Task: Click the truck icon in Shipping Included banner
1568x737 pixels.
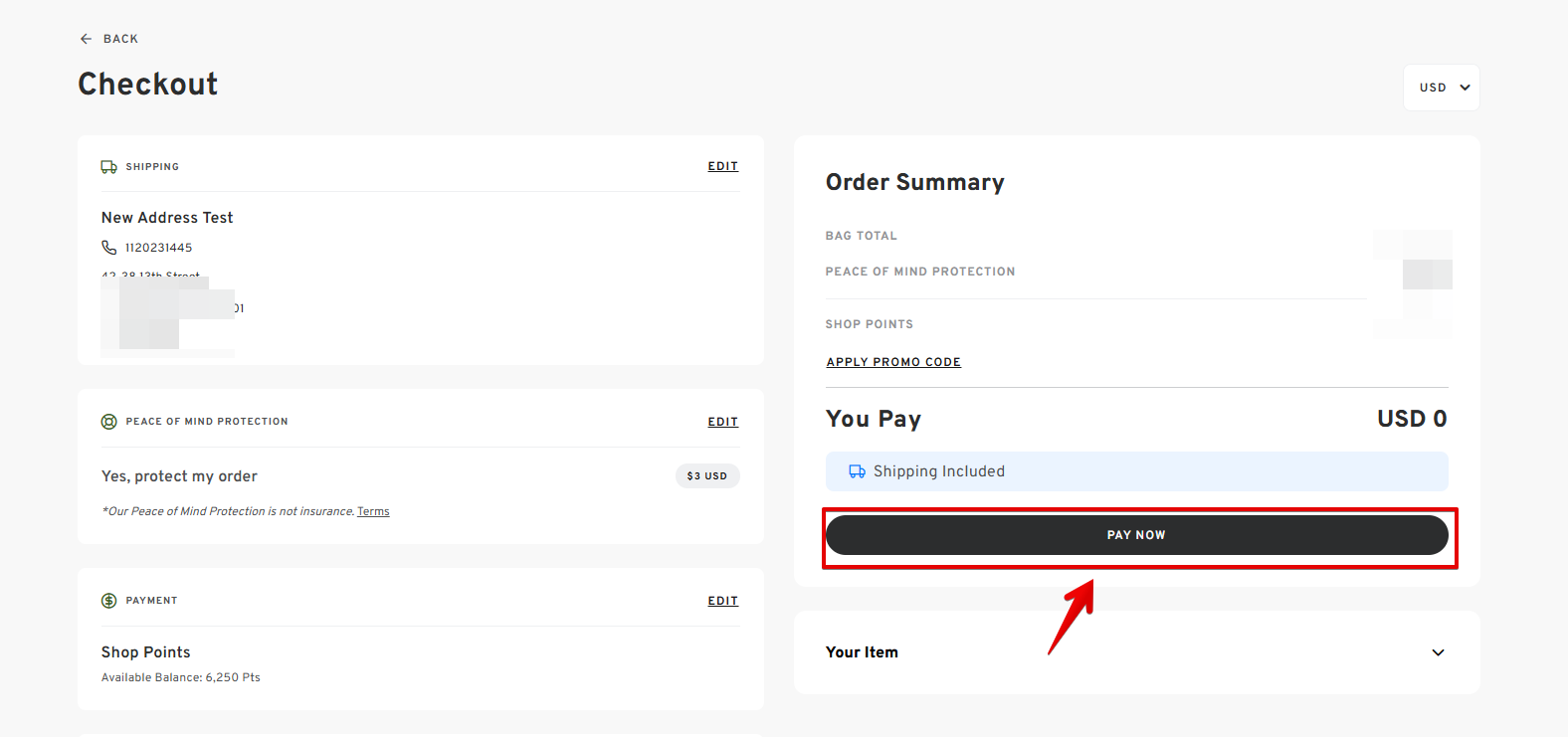Action: [857, 471]
